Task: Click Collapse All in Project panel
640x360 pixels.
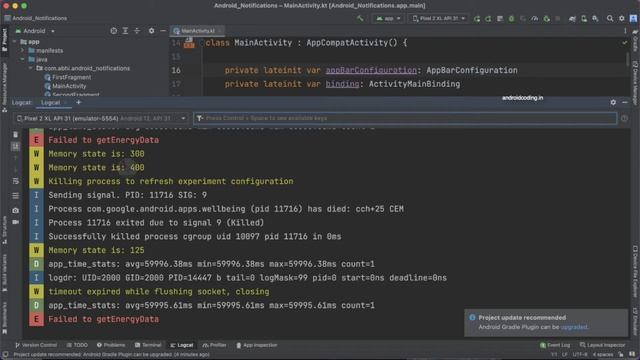Action: point(137,31)
